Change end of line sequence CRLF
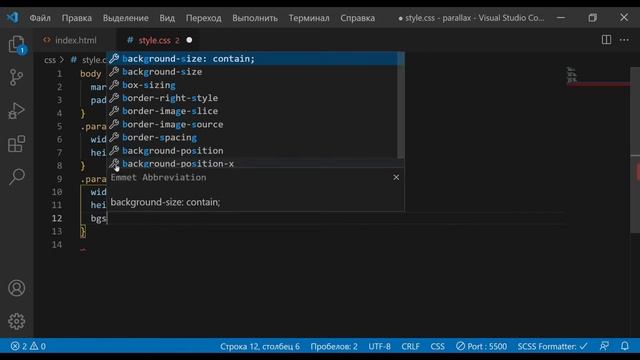Image resolution: width=640 pixels, height=360 pixels. pyautogui.click(x=410, y=347)
